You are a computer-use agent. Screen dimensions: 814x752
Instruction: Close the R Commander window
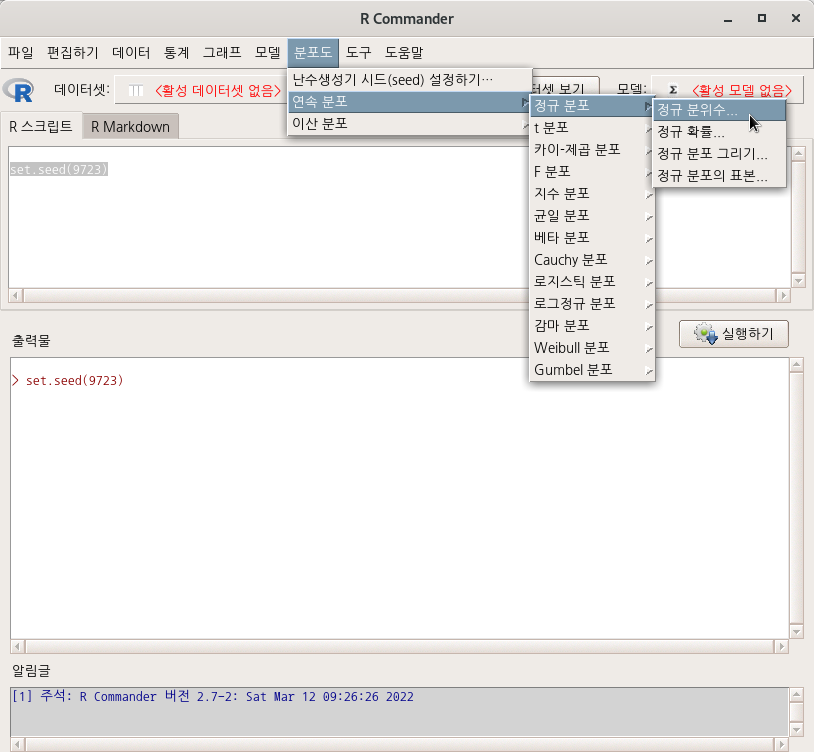click(x=796, y=19)
